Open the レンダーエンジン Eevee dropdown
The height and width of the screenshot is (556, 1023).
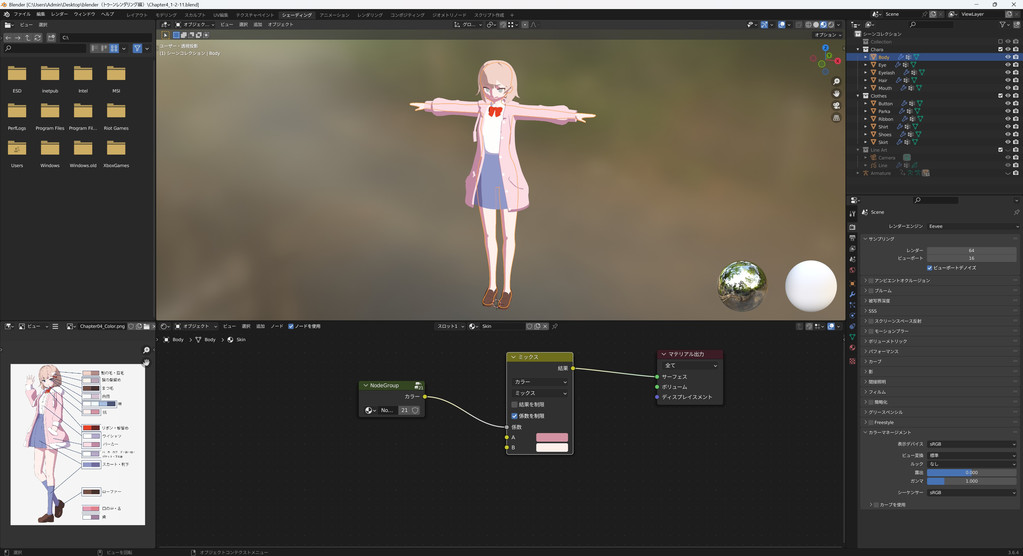pyautogui.click(x=971, y=226)
